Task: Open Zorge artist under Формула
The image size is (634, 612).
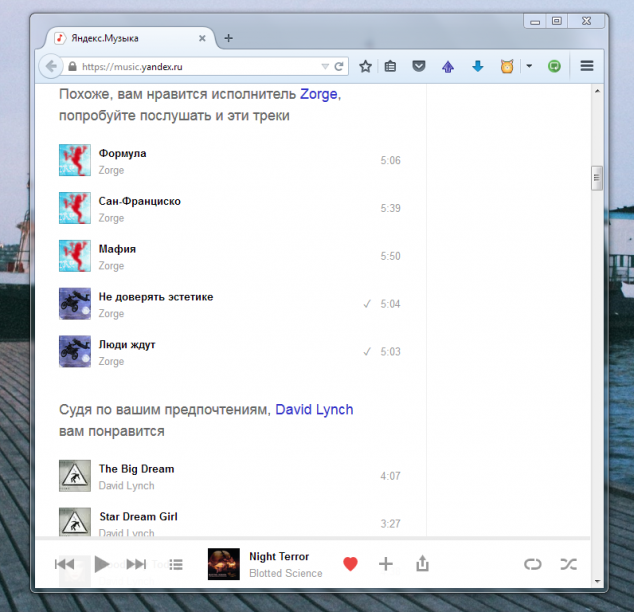Action: [111, 170]
